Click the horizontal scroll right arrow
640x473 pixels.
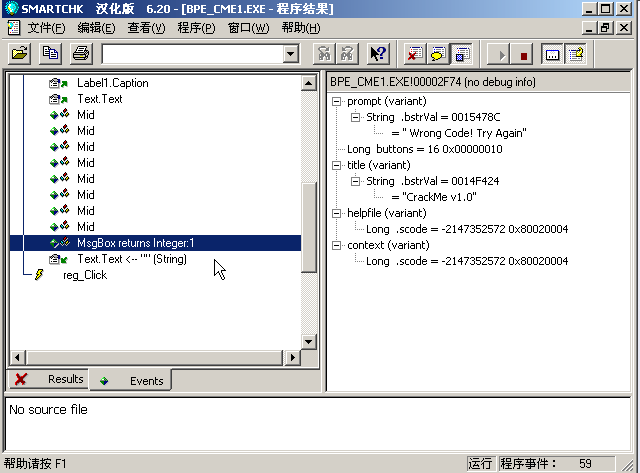(293, 358)
